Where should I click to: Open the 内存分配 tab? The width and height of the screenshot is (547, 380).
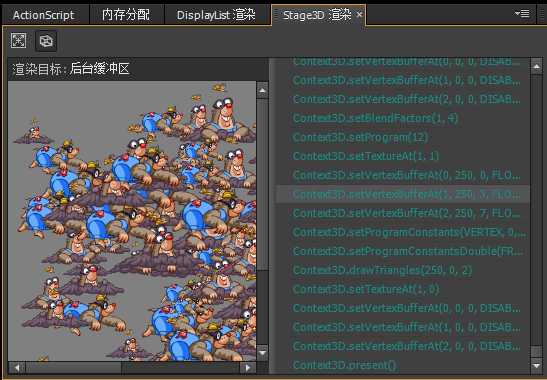click(126, 15)
